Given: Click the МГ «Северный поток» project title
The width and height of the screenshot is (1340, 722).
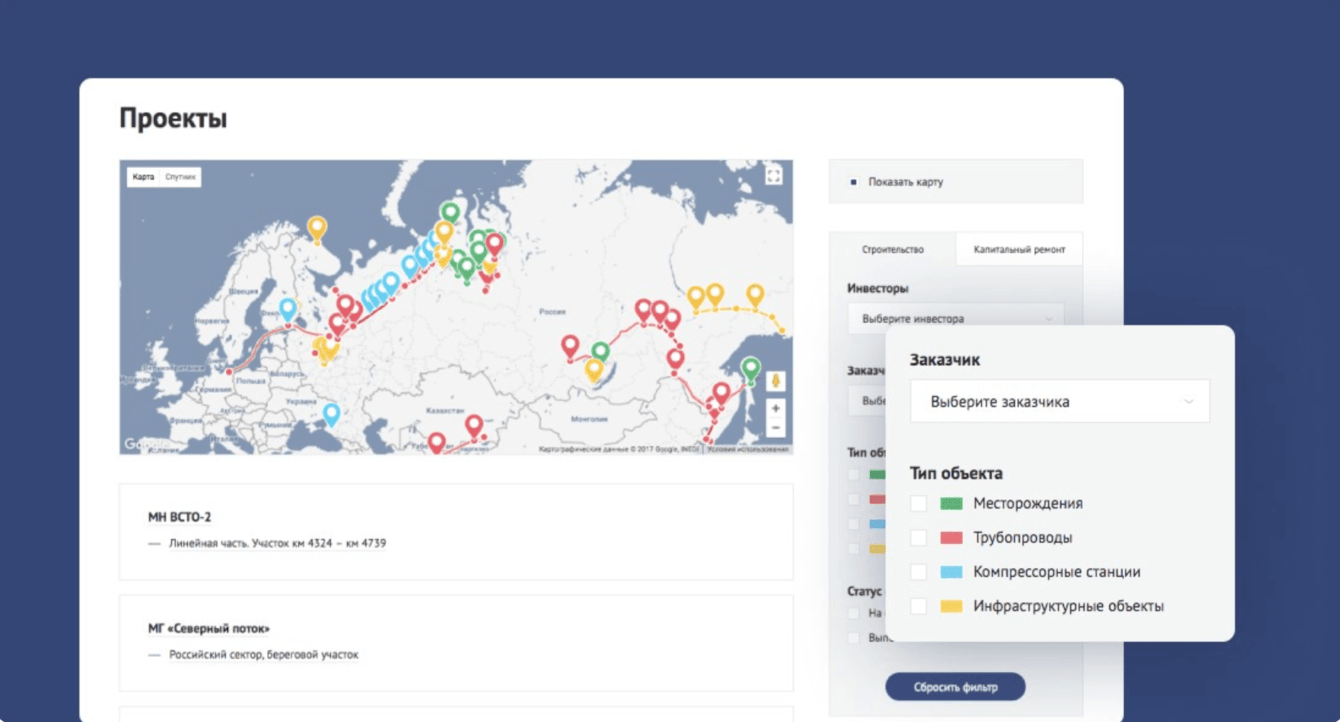Looking at the screenshot, I should 209,629.
